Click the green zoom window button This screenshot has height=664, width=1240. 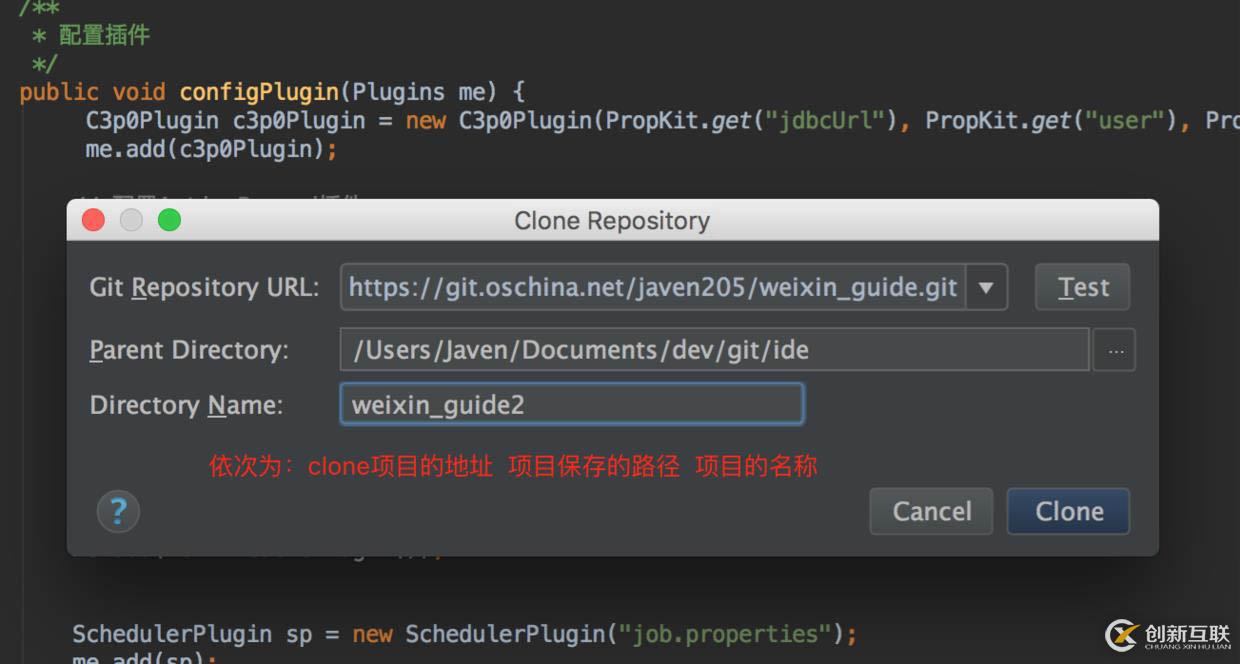(x=169, y=220)
